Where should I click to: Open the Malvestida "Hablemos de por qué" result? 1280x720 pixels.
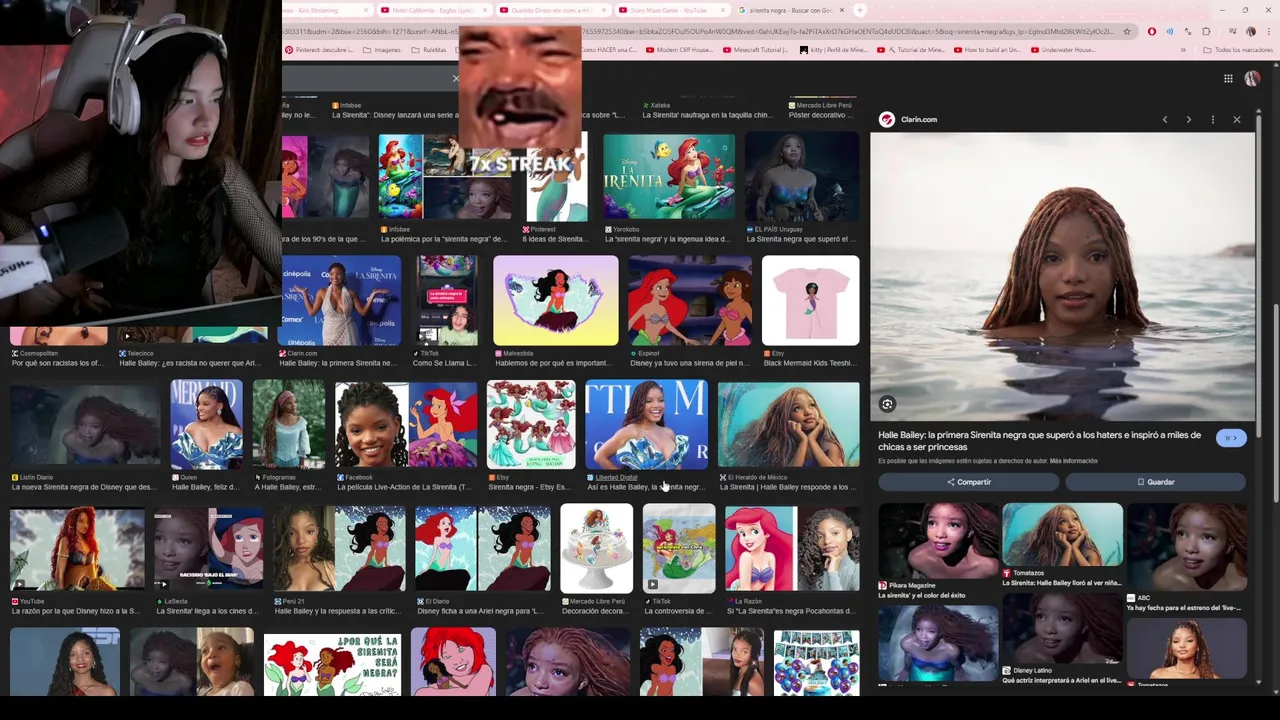click(555, 300)
